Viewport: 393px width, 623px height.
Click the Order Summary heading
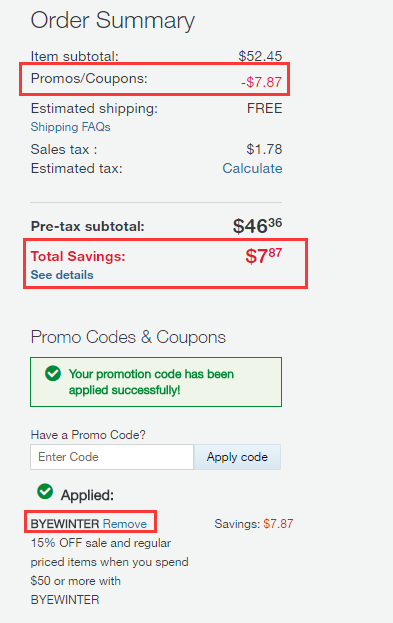coord(113,20)
